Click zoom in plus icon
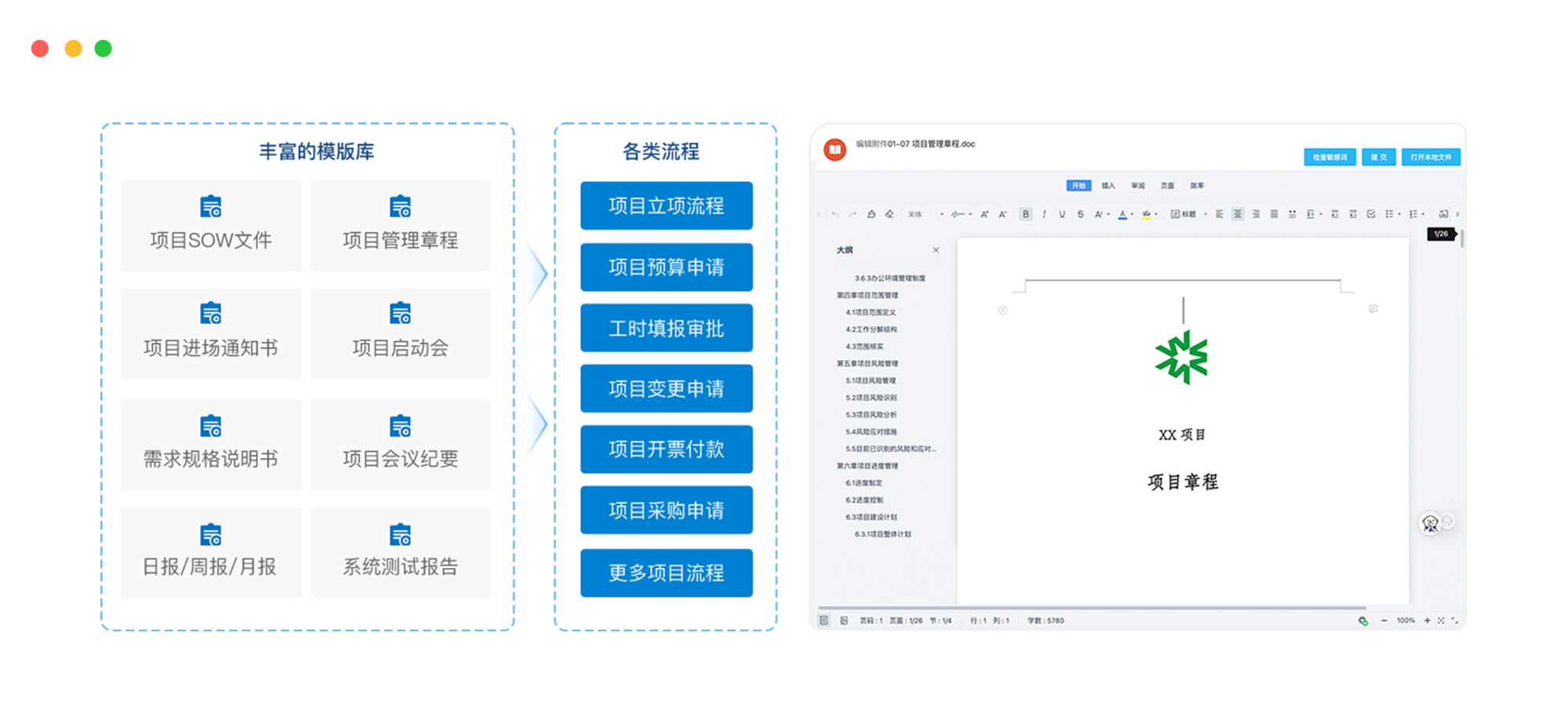Screen dimensions: 1568x709 click(x=1427, y=620)
